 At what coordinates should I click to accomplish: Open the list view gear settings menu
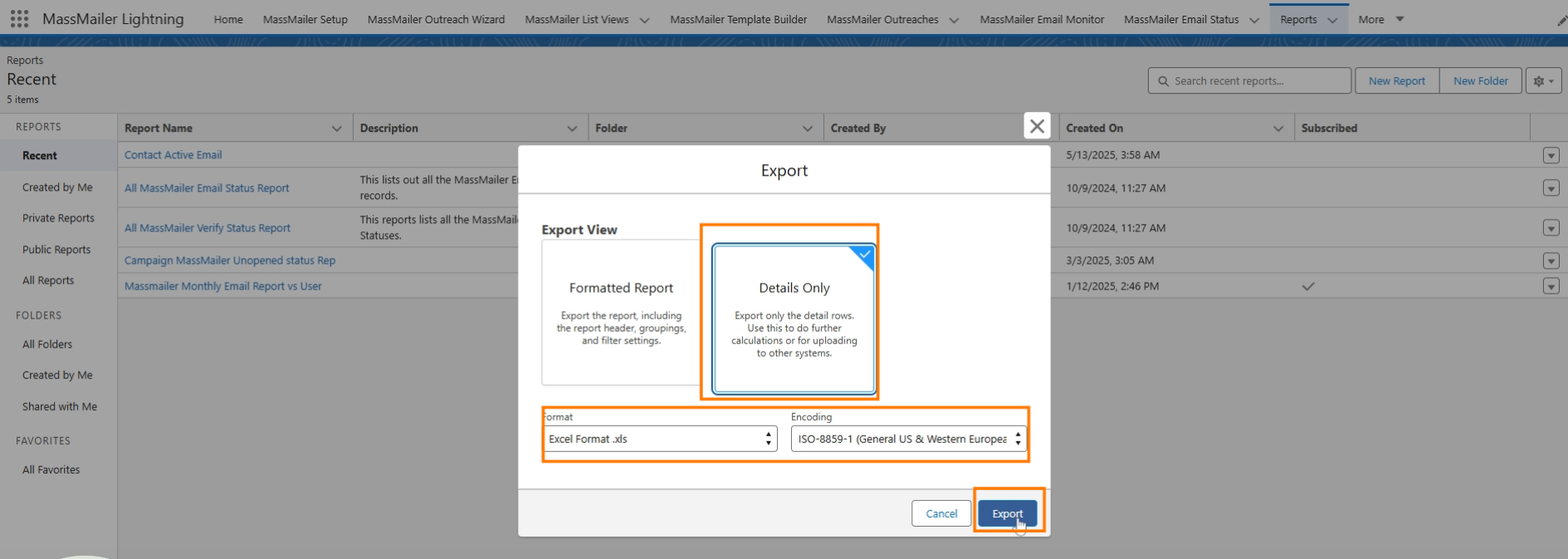pos(1543,80)
